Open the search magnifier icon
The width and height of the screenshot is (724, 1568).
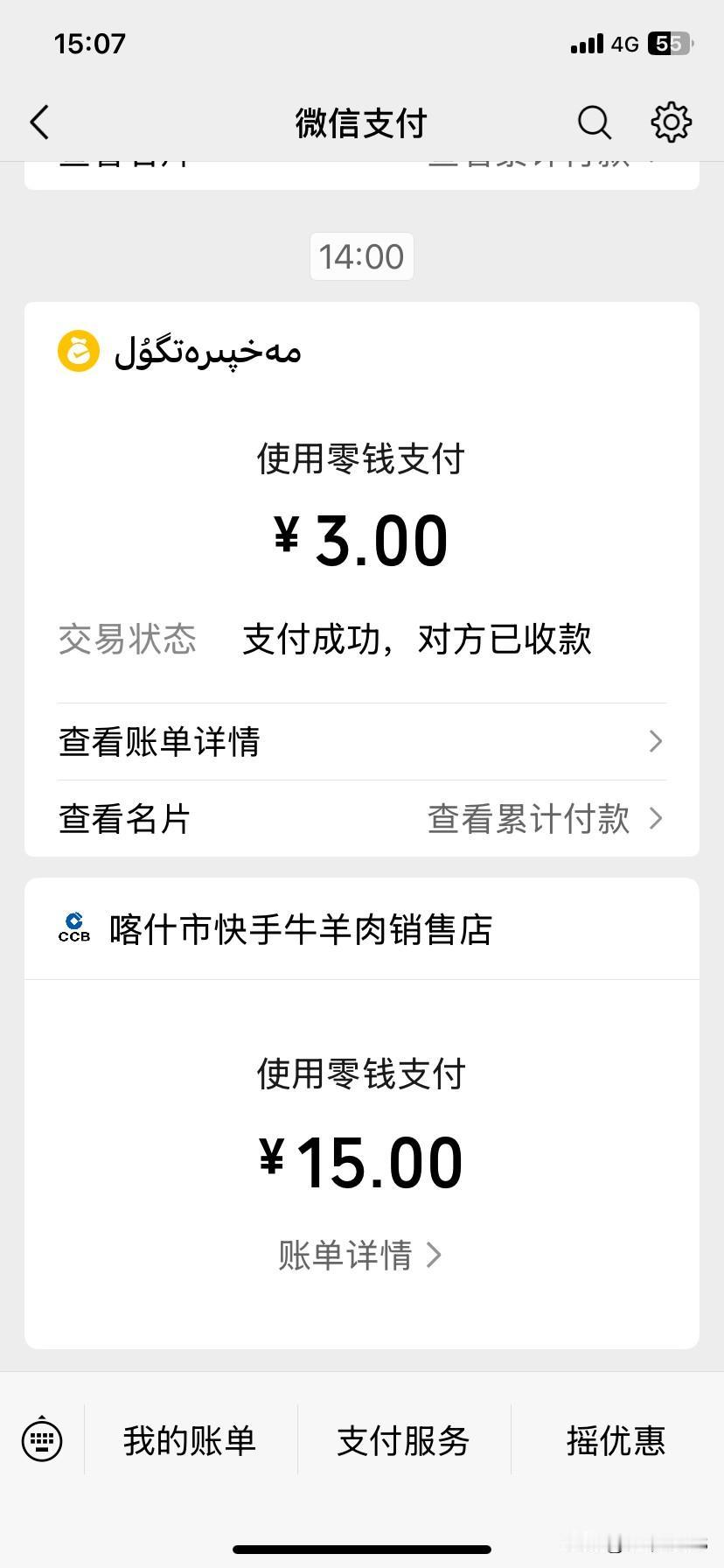(x=594, y=122)
